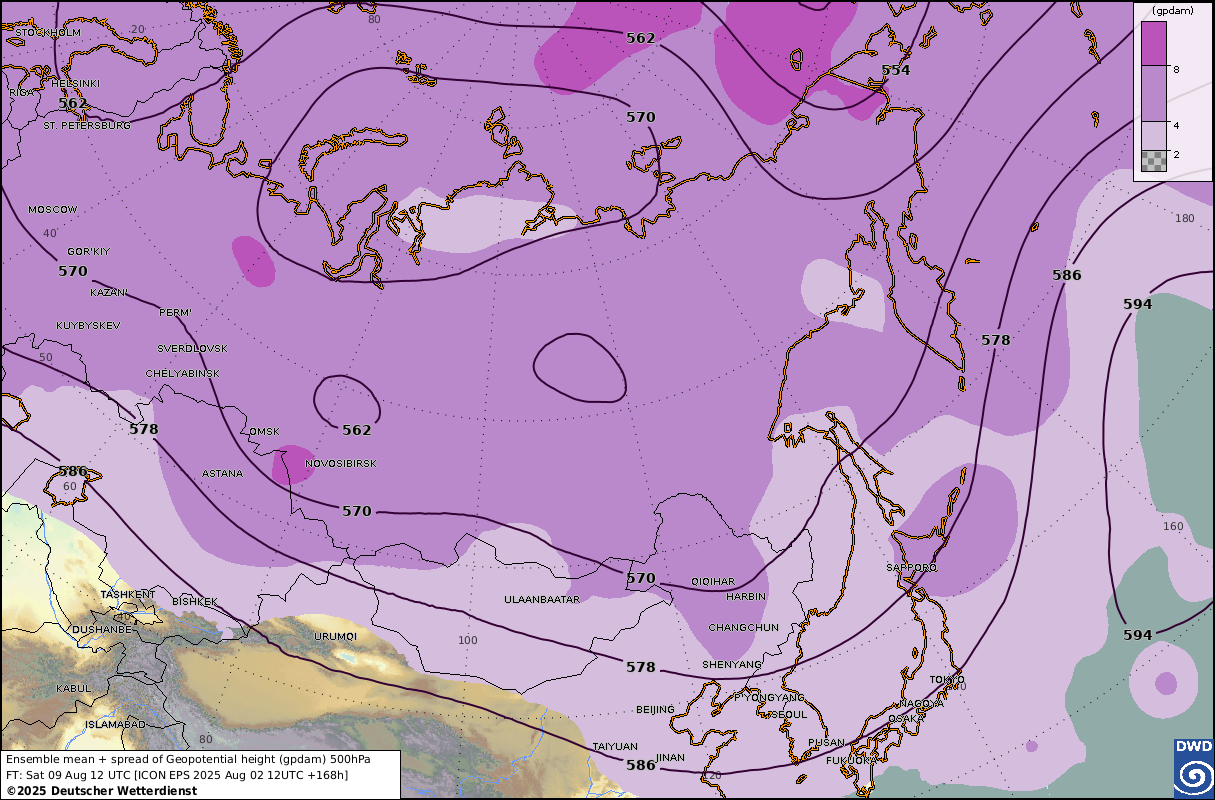Select the ASTANA city label
The height and width of the screenshot is (800, 1215).
coord(222,474)
